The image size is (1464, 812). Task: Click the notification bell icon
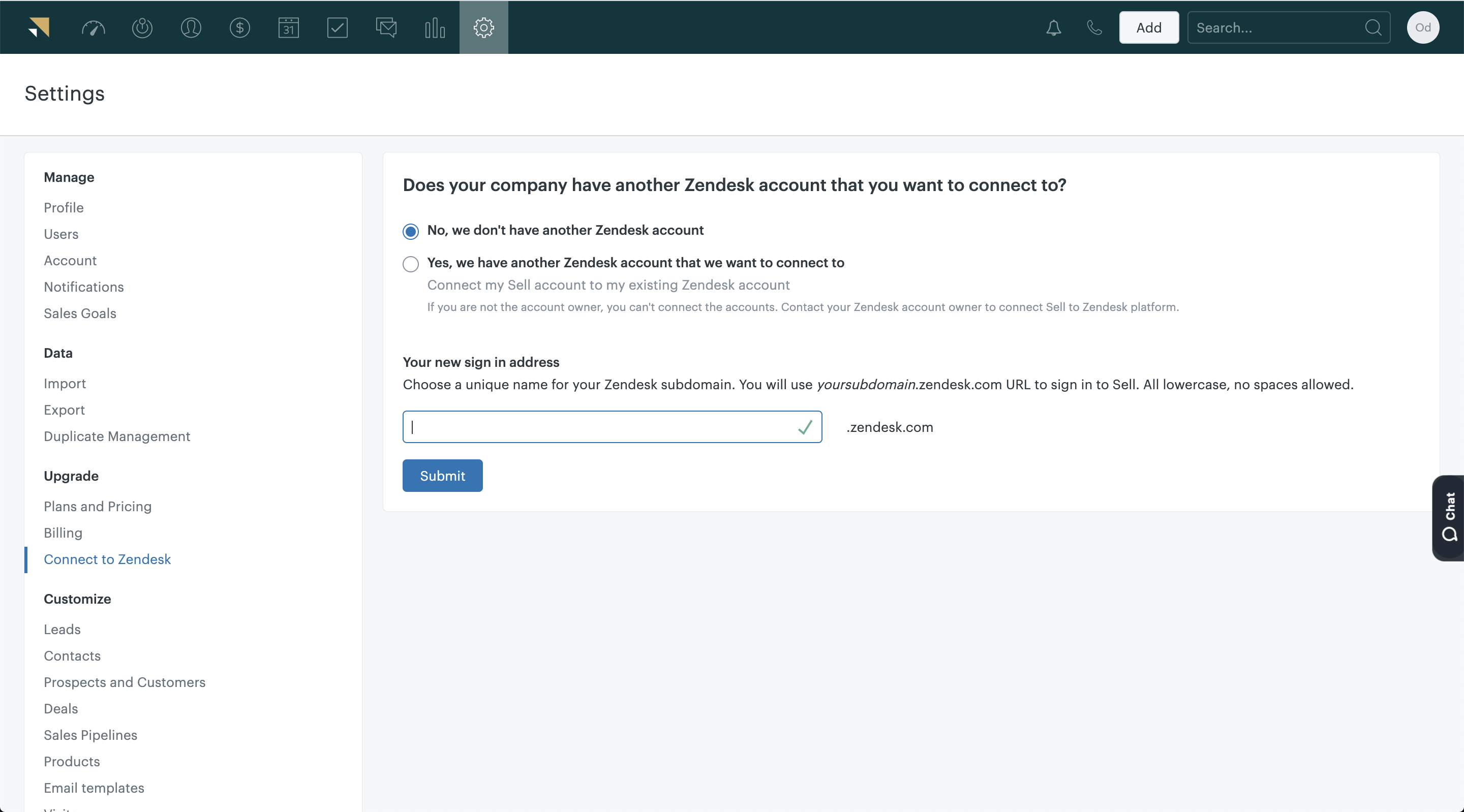click(x=1054, y=27)
